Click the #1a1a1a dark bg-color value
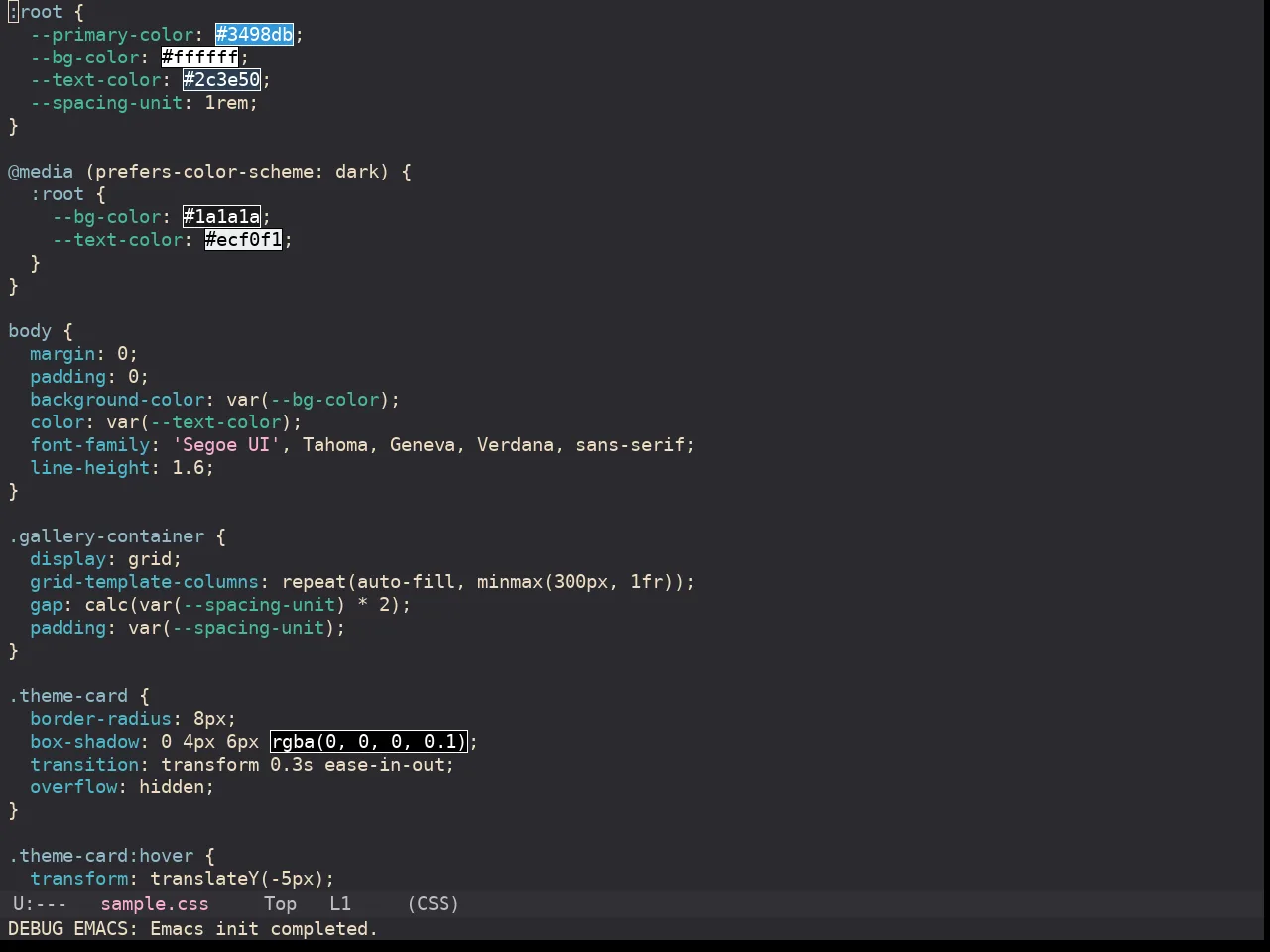The image size is (1270, 952). tap(222, 217)
